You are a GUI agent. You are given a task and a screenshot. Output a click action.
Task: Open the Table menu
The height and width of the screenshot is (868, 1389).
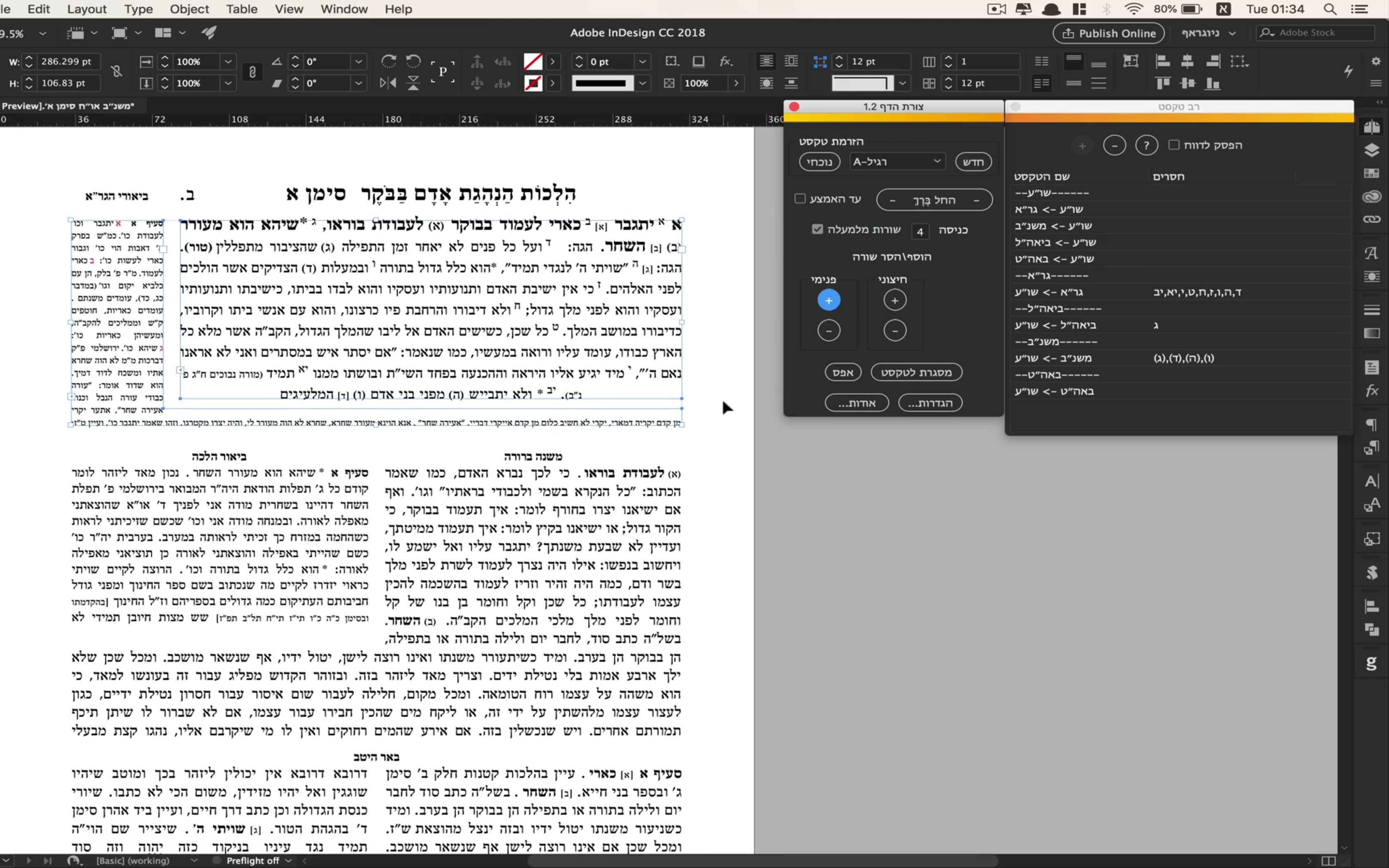tap(241, 9)
